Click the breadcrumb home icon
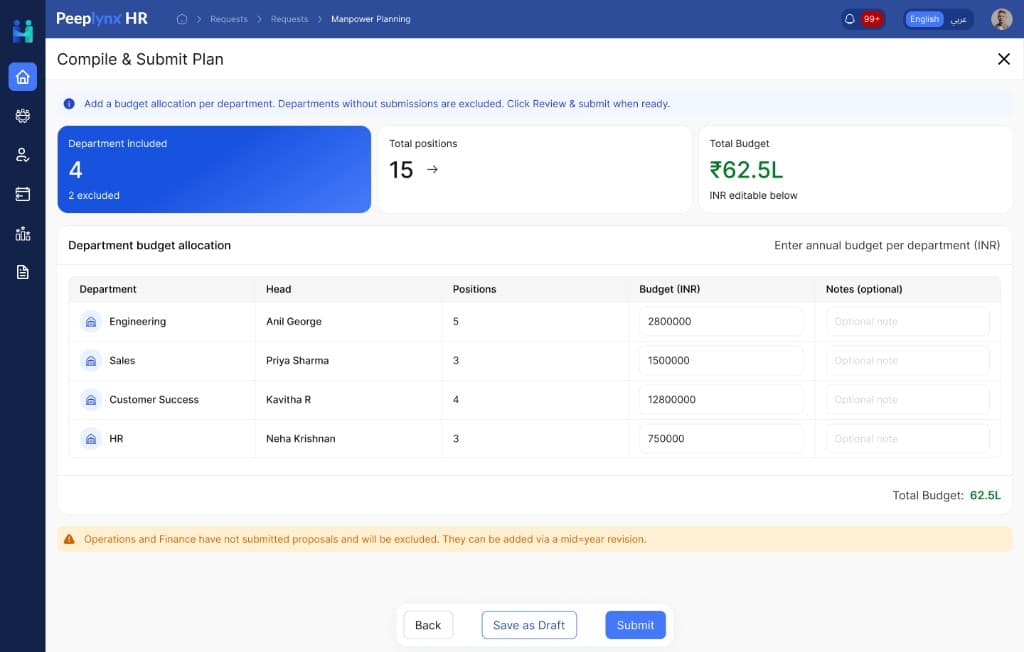The width and height of the screenshot is (1024, 652). click(182, 19)
